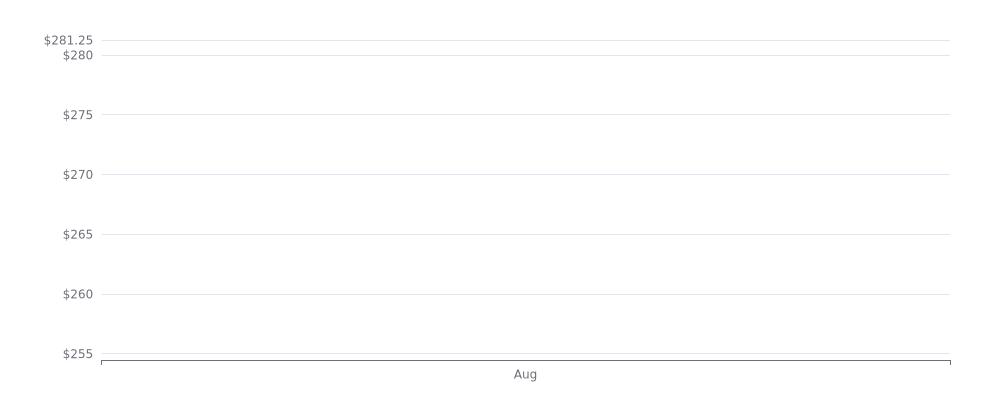Click the left end tick of x-axis
The image size is (1000, 400).
101,362
